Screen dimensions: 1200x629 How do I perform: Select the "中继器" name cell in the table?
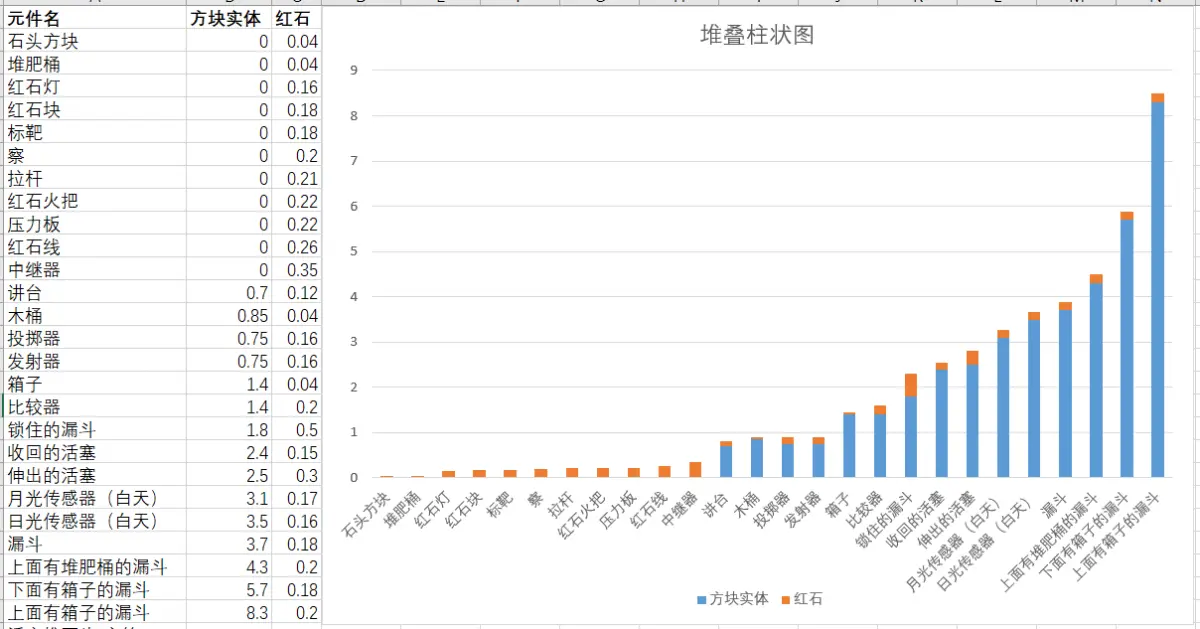coord(95,270)
